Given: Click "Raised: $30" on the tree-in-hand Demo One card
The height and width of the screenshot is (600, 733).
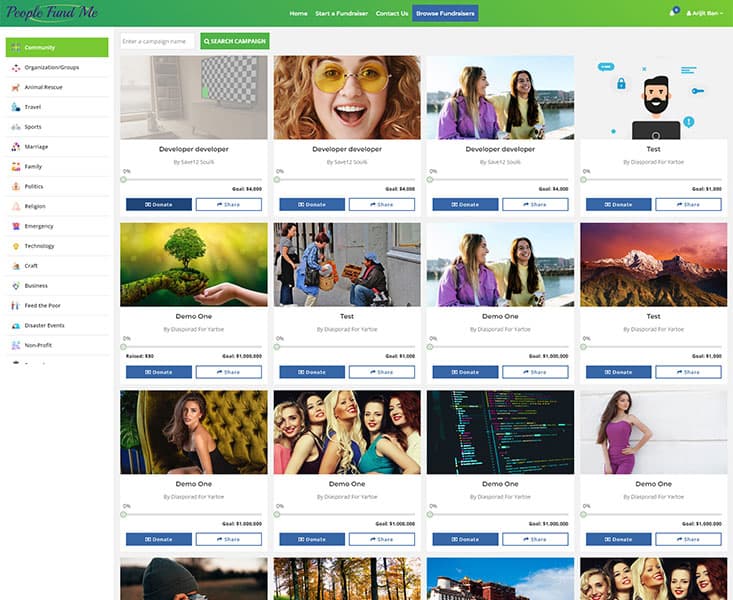Looking at the screenshot, I should [140, 356].
